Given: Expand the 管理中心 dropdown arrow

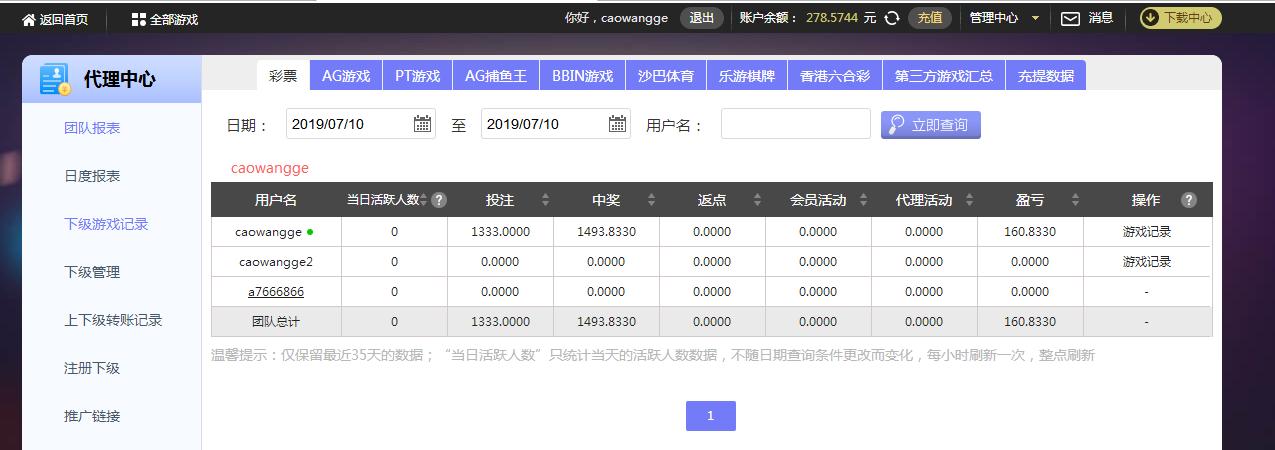Looking at the screenshot, I should (1035, 19).
